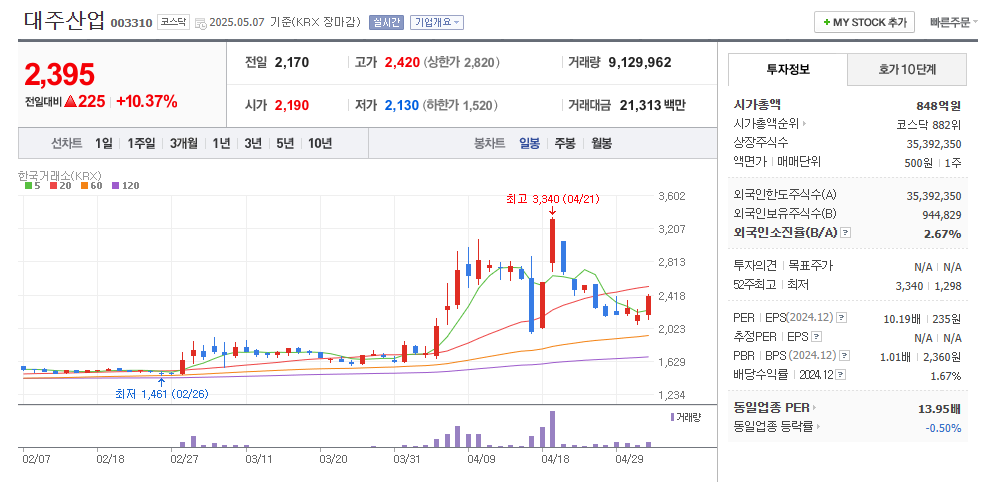The height and width of the screenshot is (482, 992).
Task: Select the 1주일 line chart period
Action: pos(140,144)
